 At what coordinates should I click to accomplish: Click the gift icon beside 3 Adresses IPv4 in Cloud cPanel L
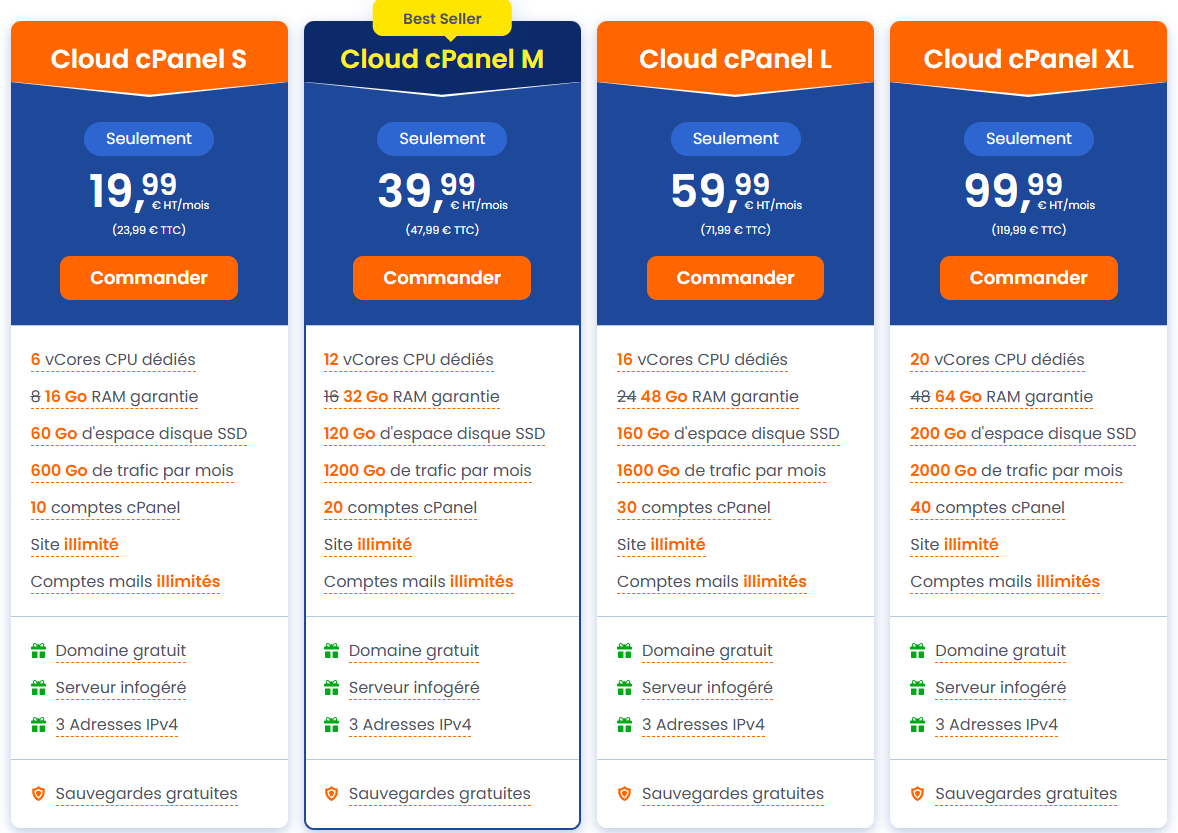[626, 724]
